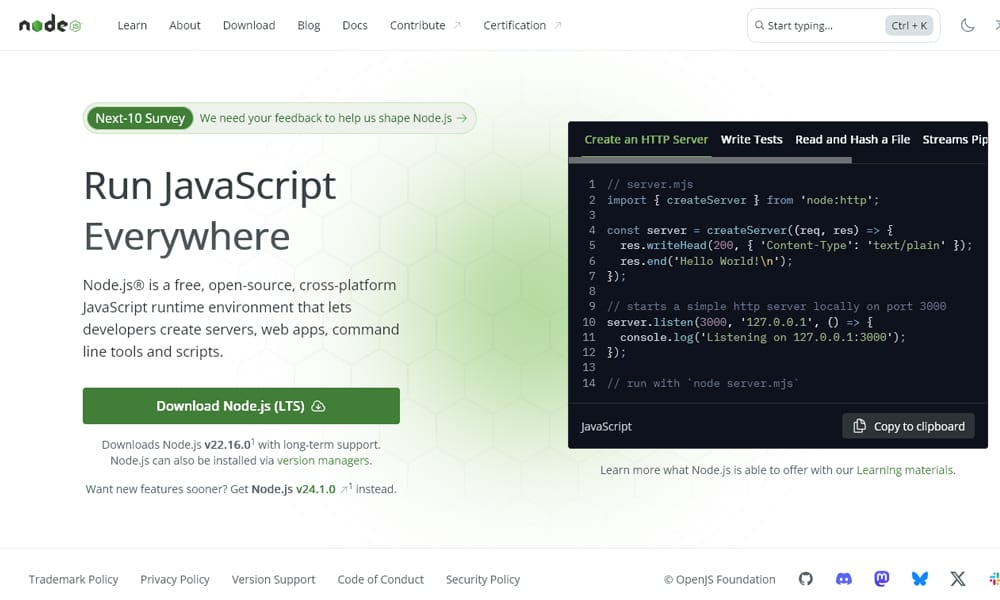Visit the Mastodon profile via footer icon

(881, 578)
